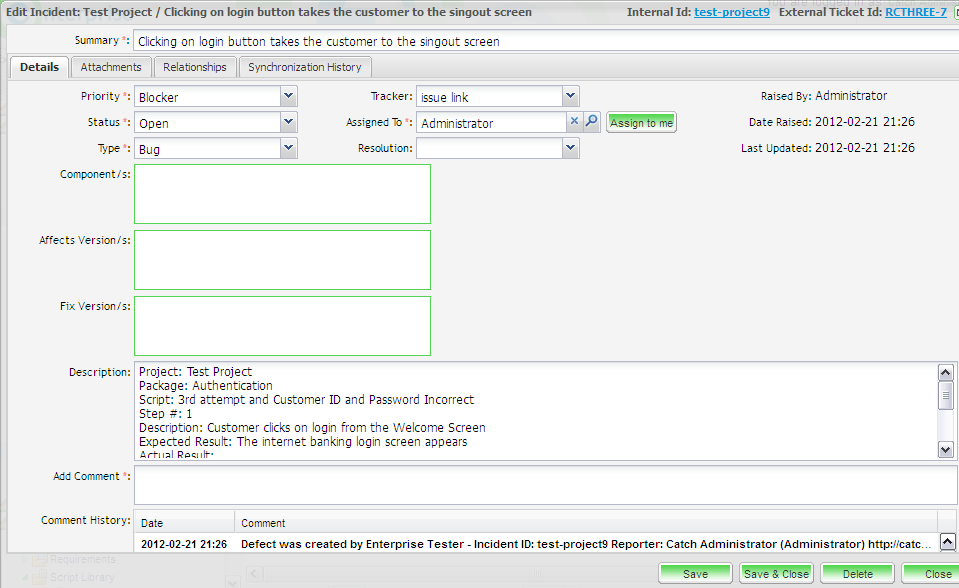Expand the Tracker dropdown
Screen dimensions: 959x588
coord(570,97)
